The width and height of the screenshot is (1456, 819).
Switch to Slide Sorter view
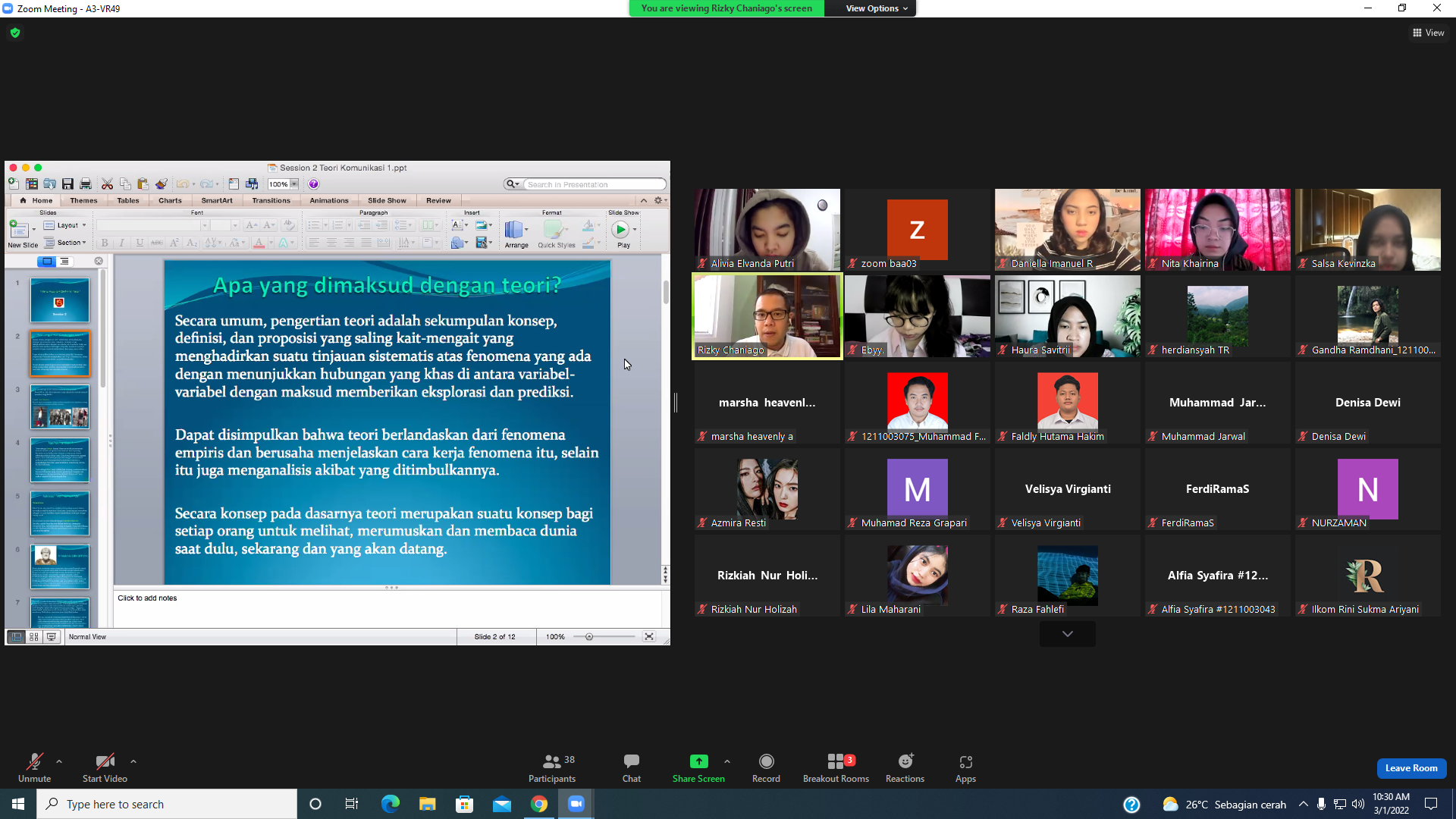[34, 637]
